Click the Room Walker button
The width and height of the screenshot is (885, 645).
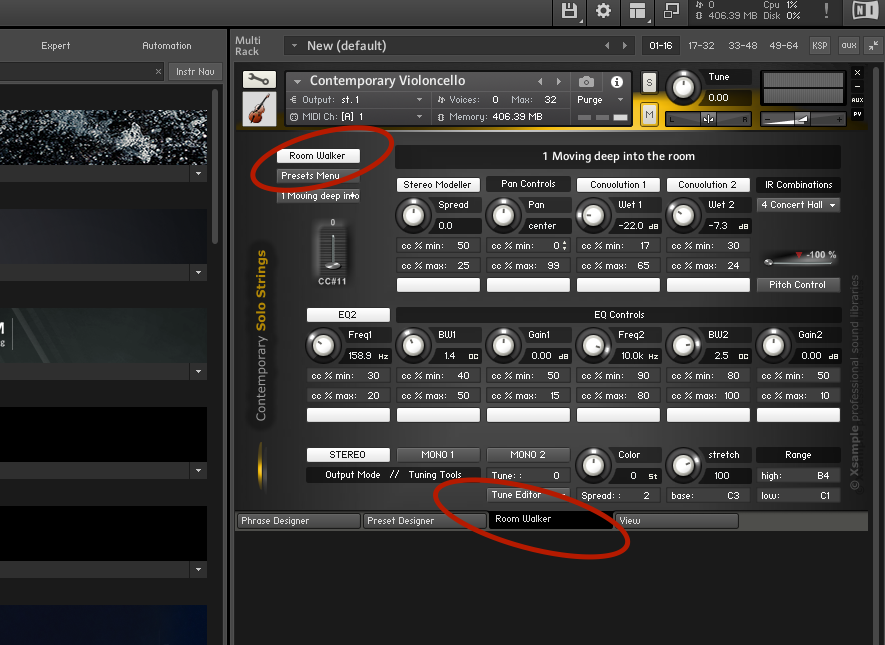pyautogui.click(x=318, y=156)
